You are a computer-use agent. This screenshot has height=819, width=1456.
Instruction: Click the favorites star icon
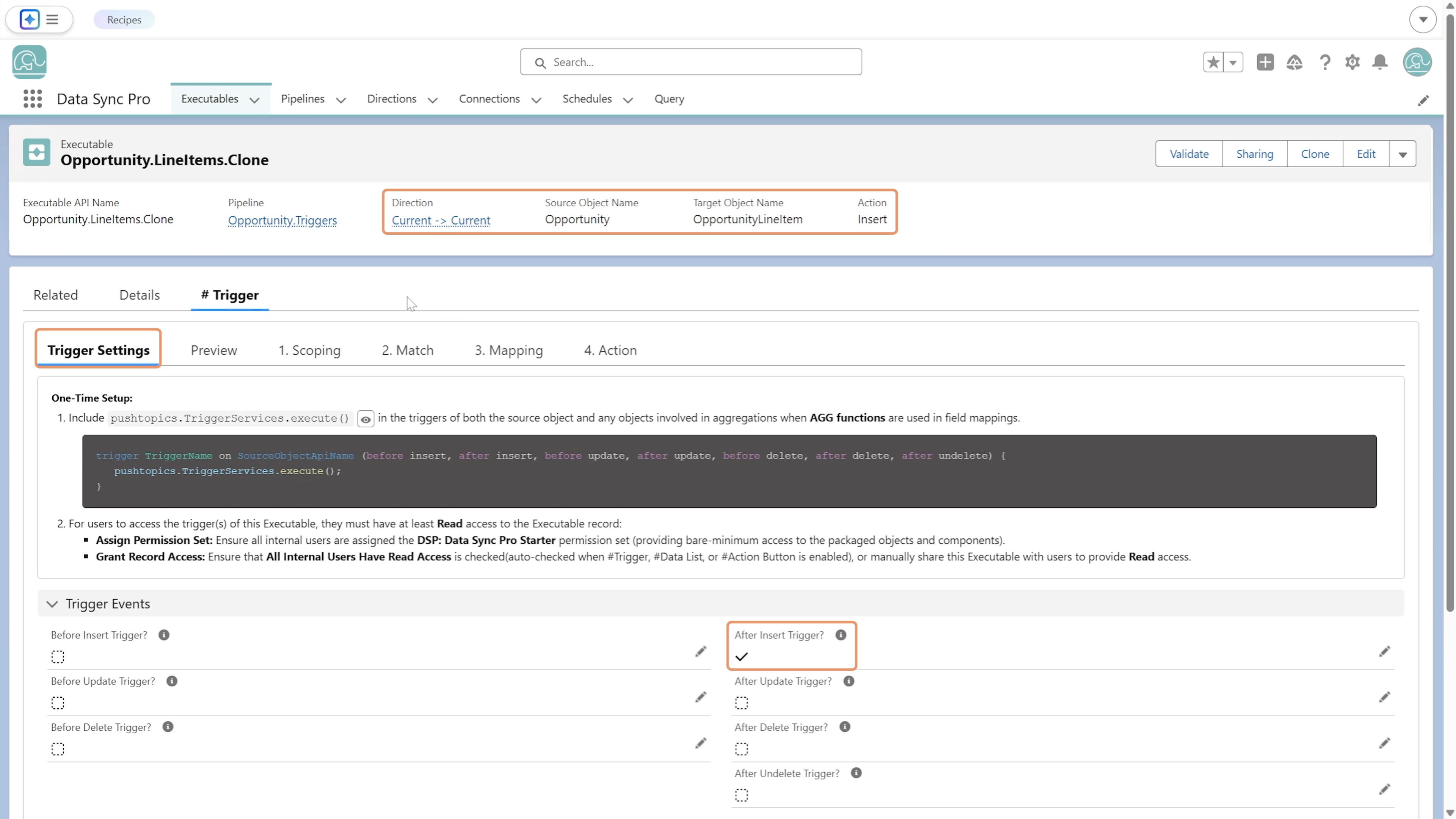(x=1213, y=62)
